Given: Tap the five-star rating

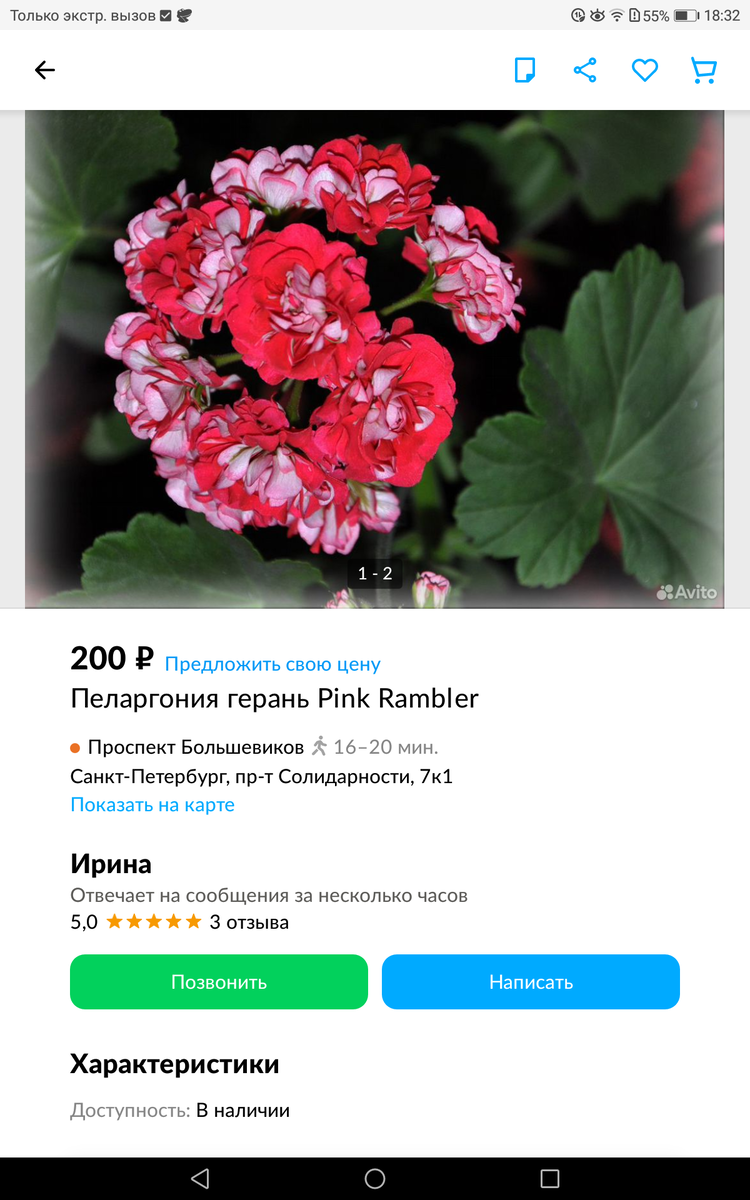Looking at the screenshot, I should click(x=154, y=922).
